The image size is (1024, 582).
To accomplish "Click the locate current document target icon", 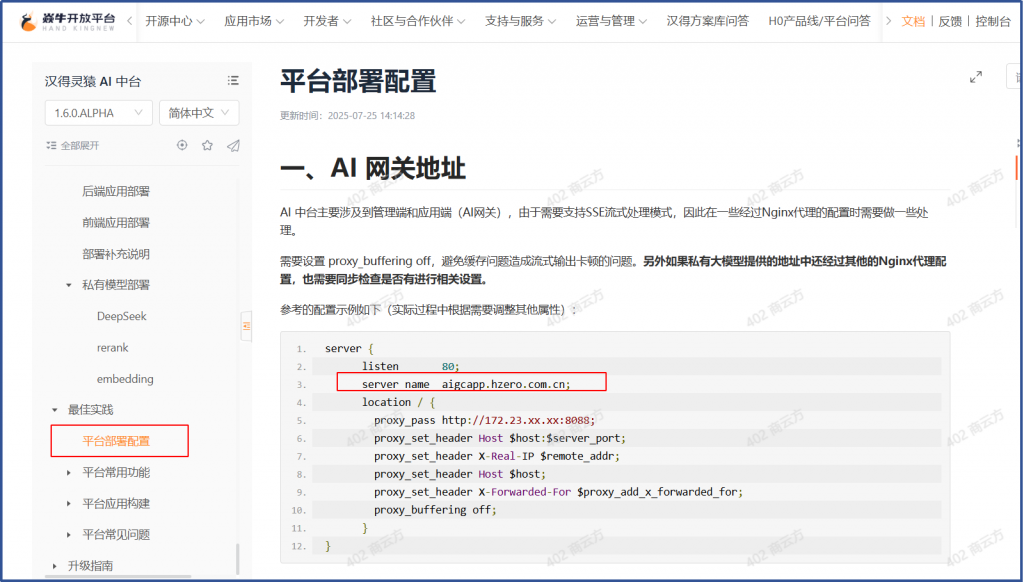I will pos(182,145).
